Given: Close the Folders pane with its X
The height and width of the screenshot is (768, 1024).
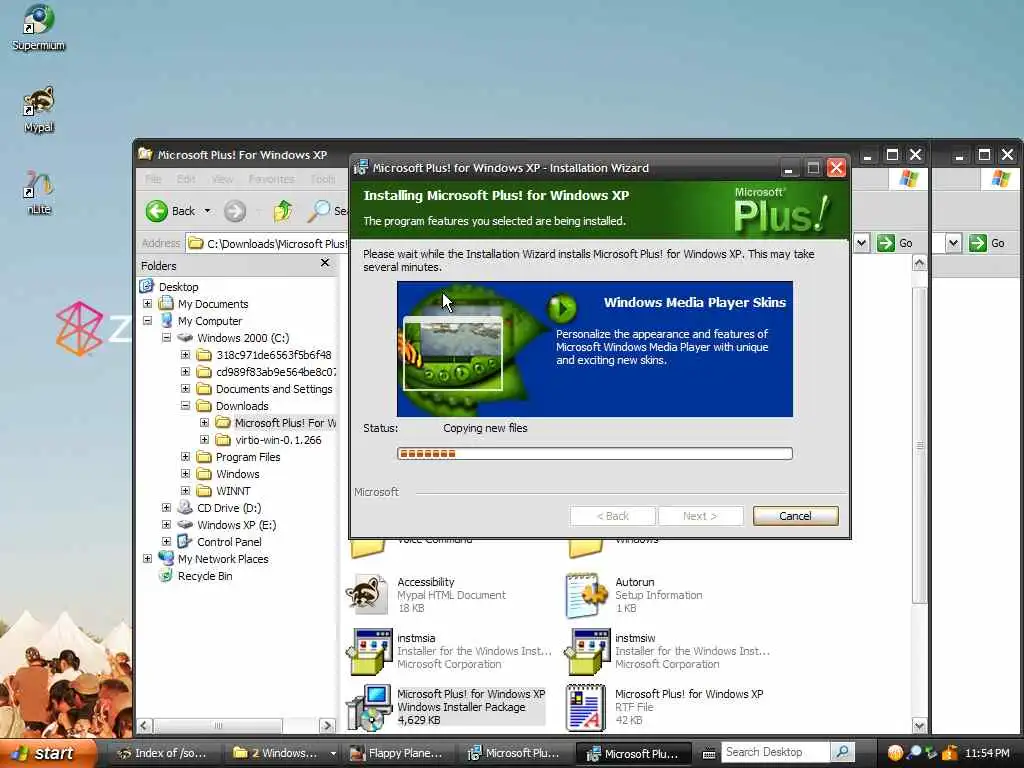Looking at the screenshot, I should tap(325, 263).
